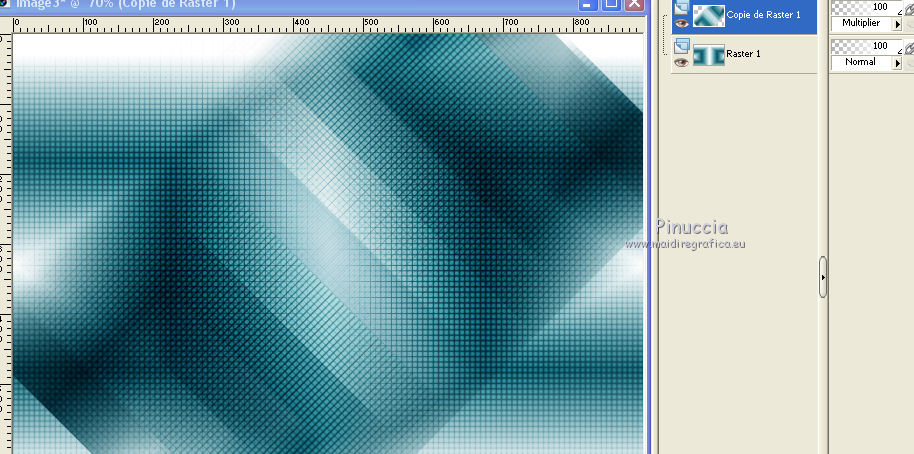The height and width of the screenshot is (454, 914).
Task: Open the Normal blend mode dropdown arrow
Action: coord(897,62)
